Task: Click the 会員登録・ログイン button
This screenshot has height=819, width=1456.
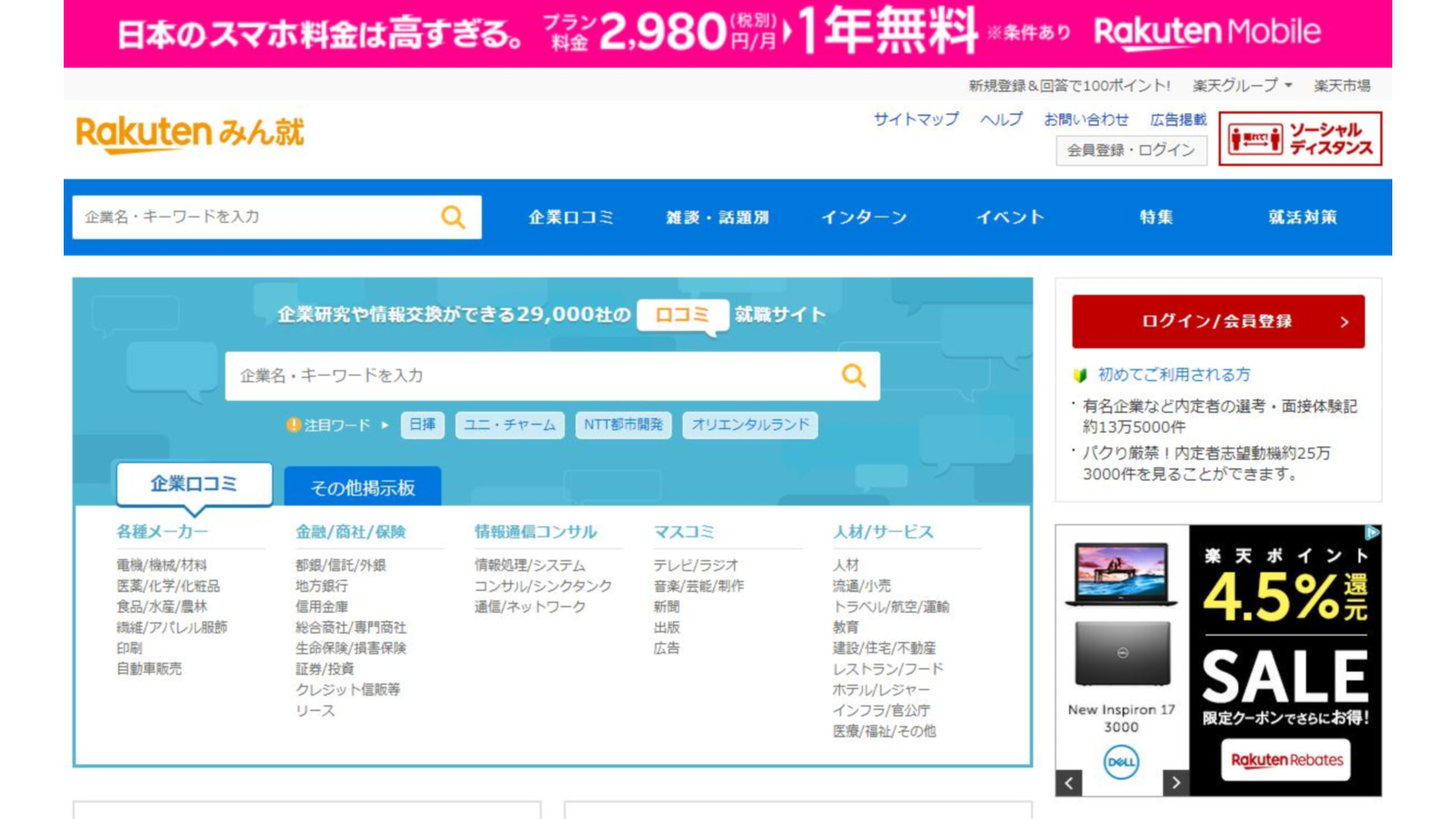Action: 1131,150
